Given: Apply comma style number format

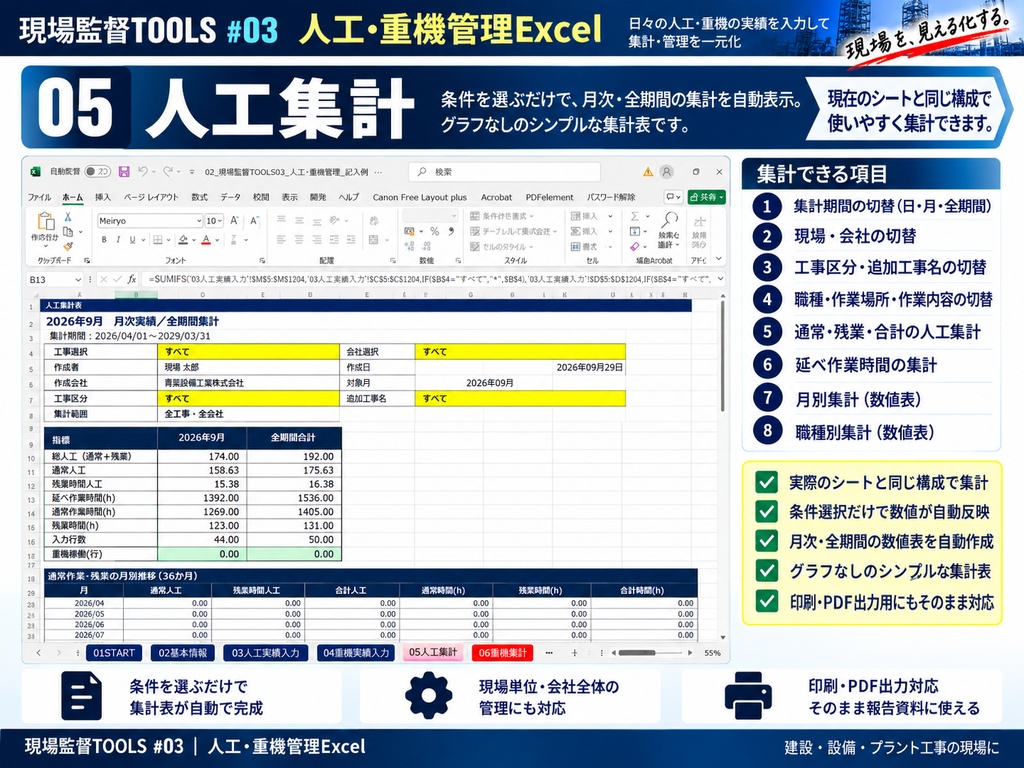Looking at the screenshot, I should (x=451, y=231).
